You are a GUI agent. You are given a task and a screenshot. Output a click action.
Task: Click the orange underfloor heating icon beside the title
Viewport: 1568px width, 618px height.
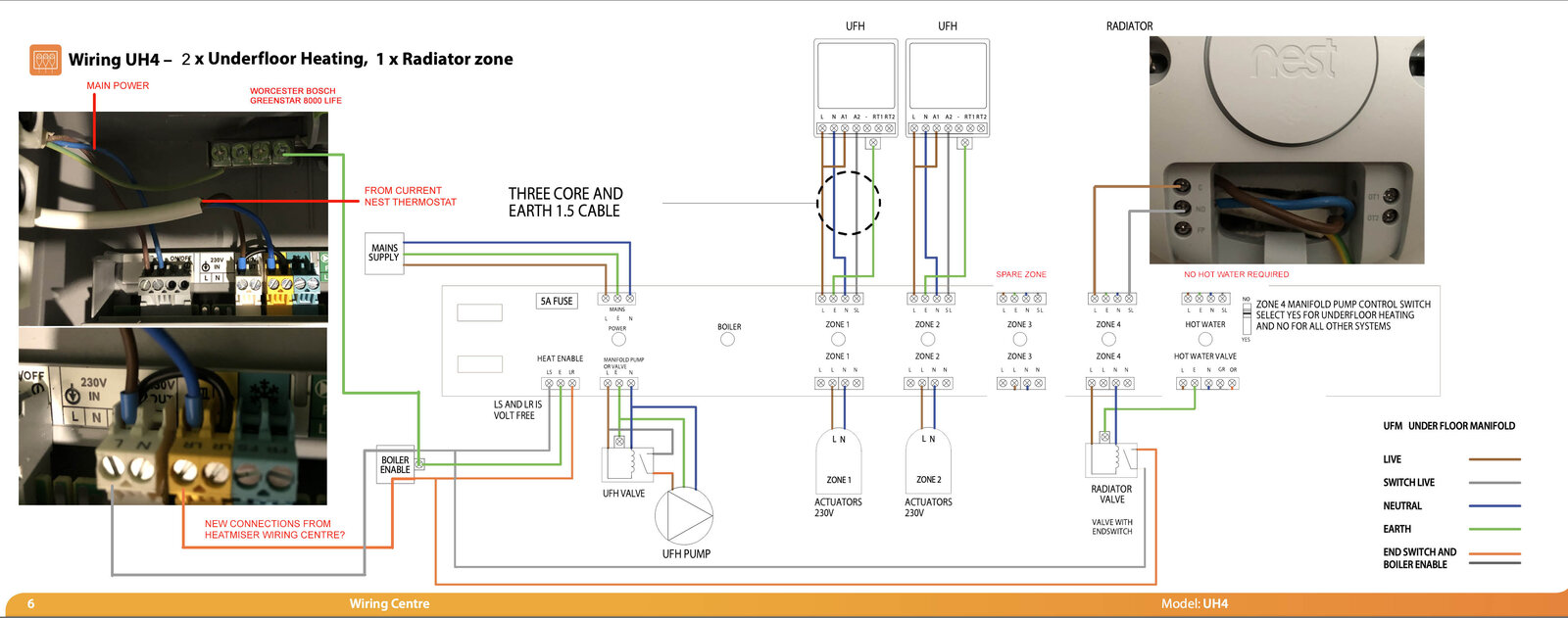click(45, 60)
